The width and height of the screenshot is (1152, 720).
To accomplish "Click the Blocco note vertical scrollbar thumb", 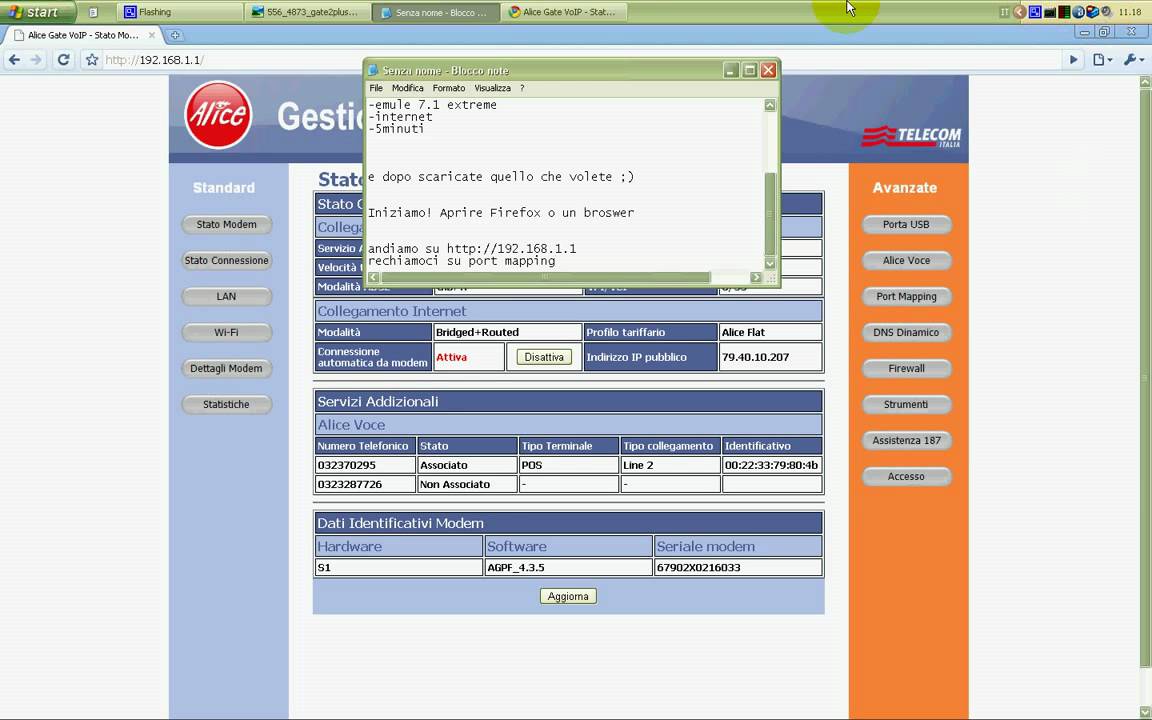I will coord(770,213).
